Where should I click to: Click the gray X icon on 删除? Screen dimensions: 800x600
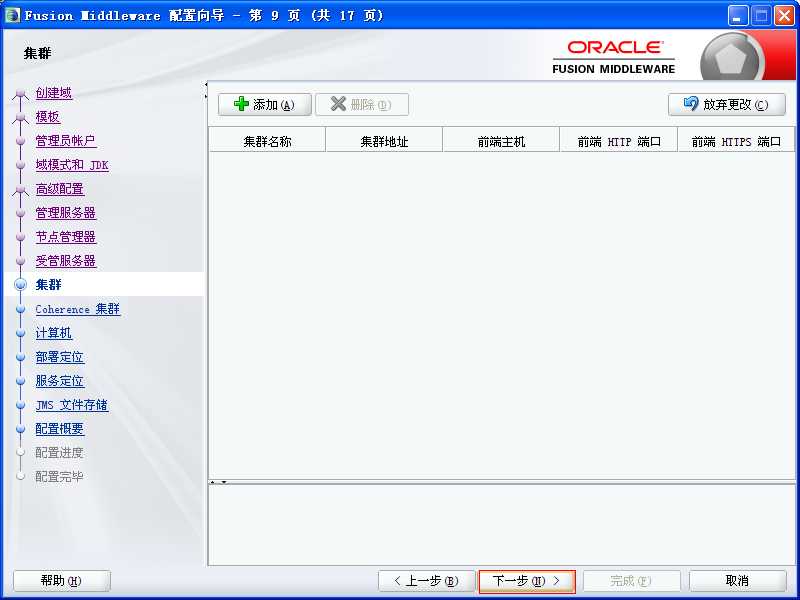point(338,104)
